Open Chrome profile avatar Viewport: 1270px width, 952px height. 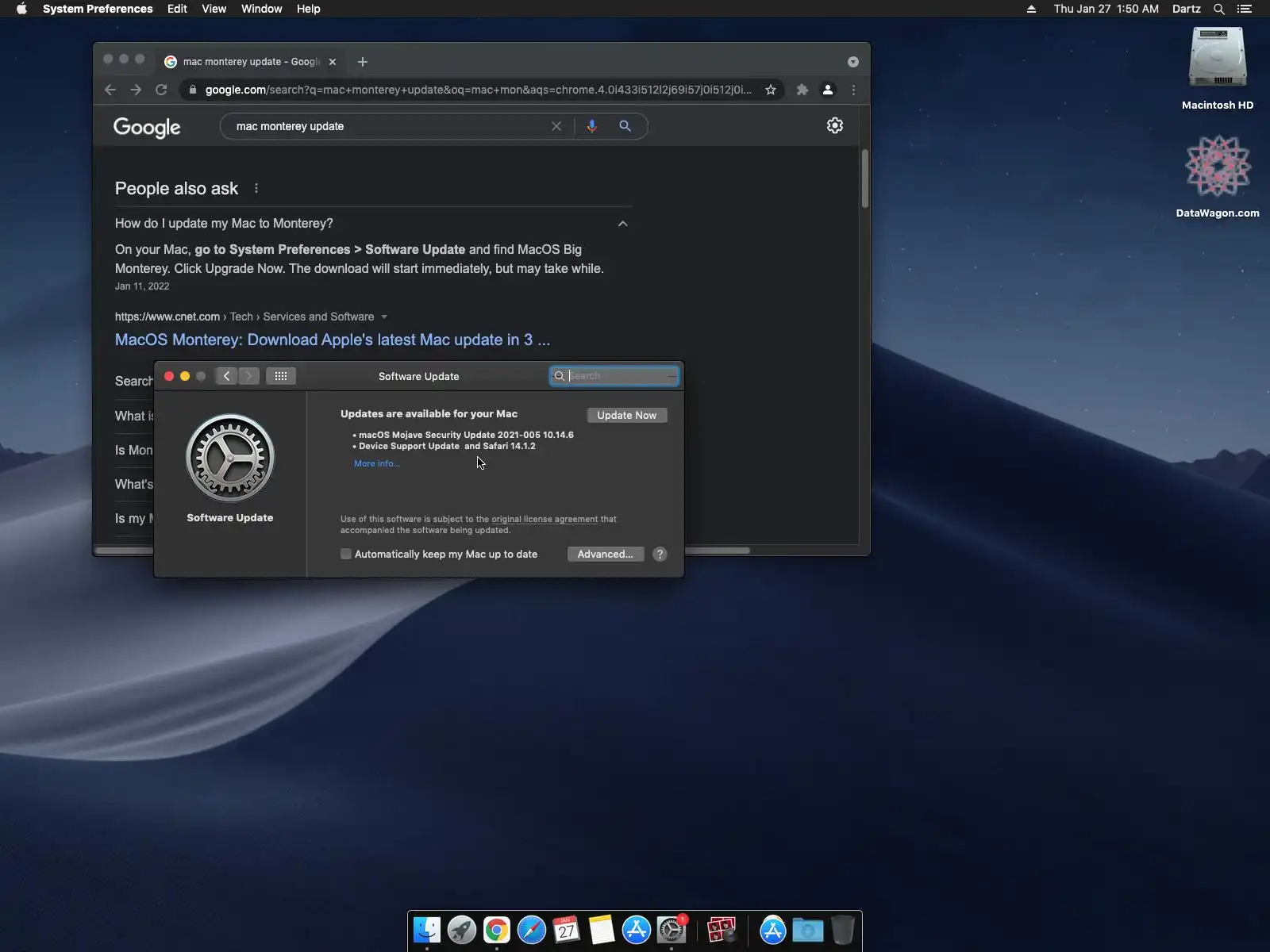pos(828,90)
